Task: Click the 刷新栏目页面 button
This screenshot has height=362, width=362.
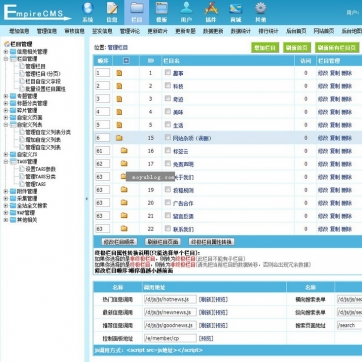Action: tap(163, 242)
